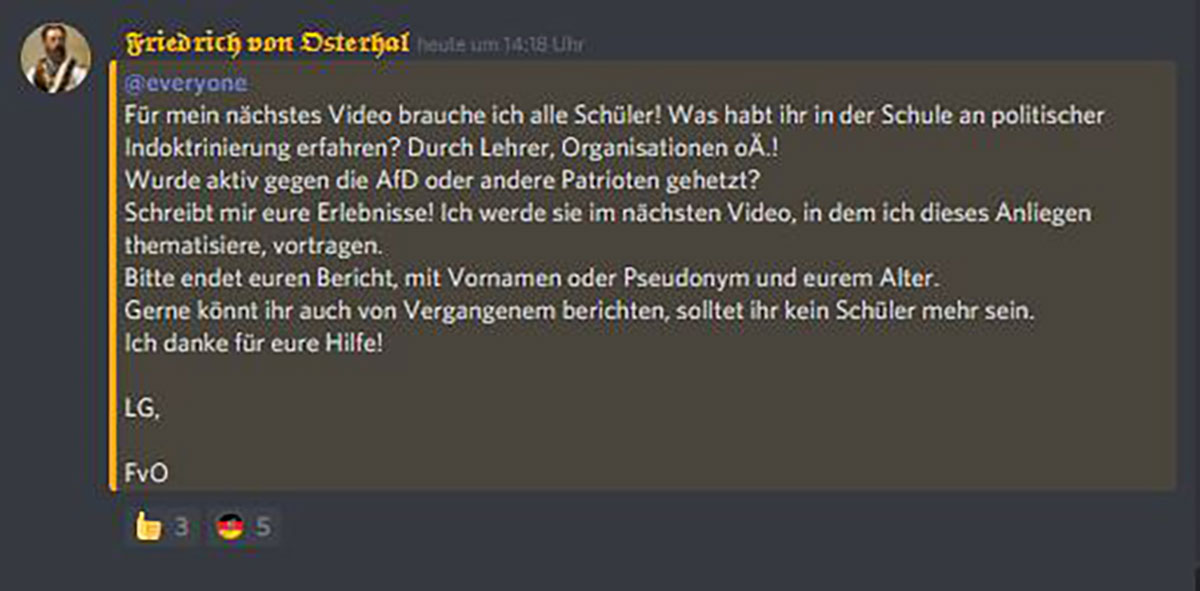The width and height of the screenshot is (1200, 591).
Task: Click the line 'Schreibt mir eure Erlebnisse!'
Action: coord(609,214)
